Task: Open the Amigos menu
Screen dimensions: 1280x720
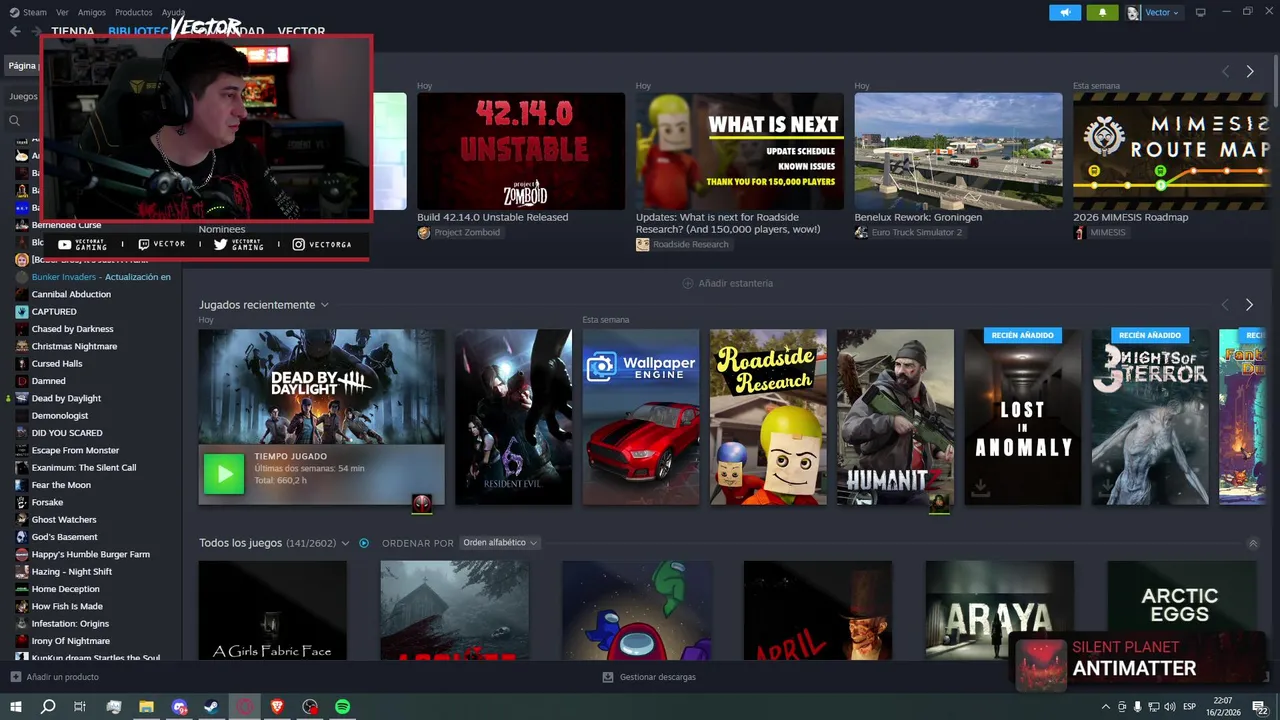Action: coord(91,12)
